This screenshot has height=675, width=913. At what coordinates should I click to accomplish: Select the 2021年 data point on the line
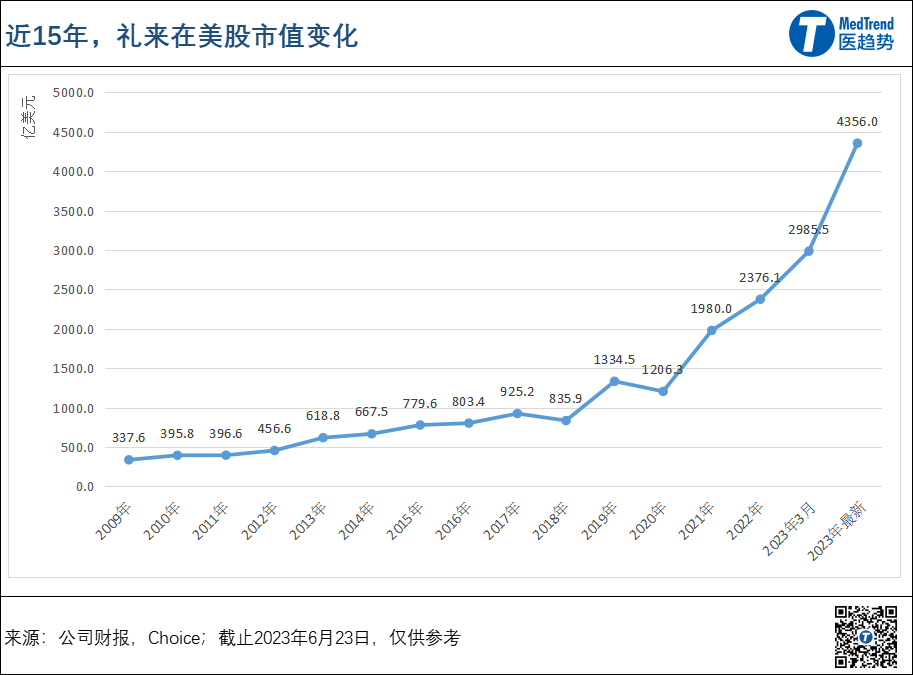click(712, 330)
